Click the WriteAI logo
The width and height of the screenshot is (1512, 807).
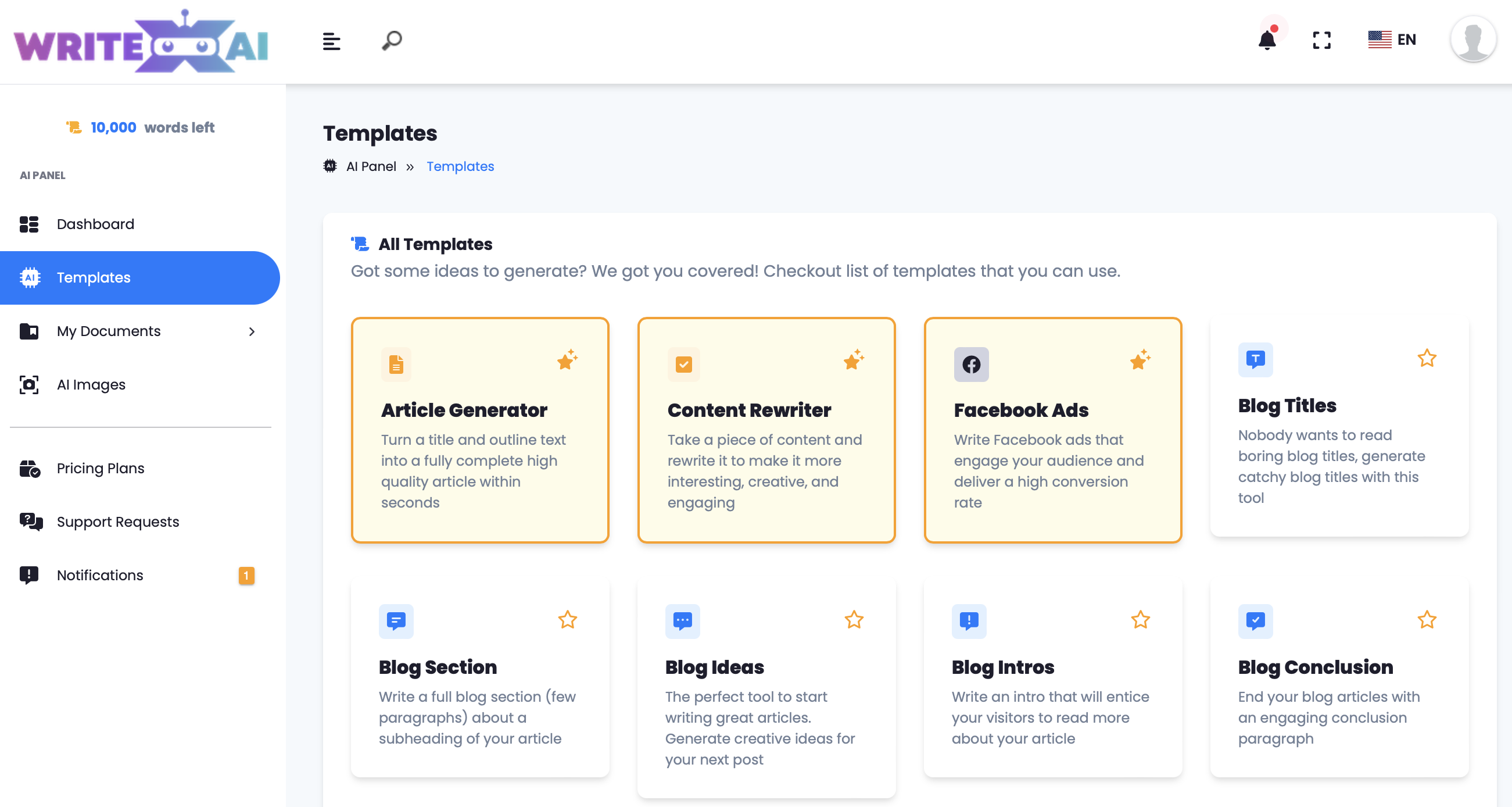click(141, 42)
